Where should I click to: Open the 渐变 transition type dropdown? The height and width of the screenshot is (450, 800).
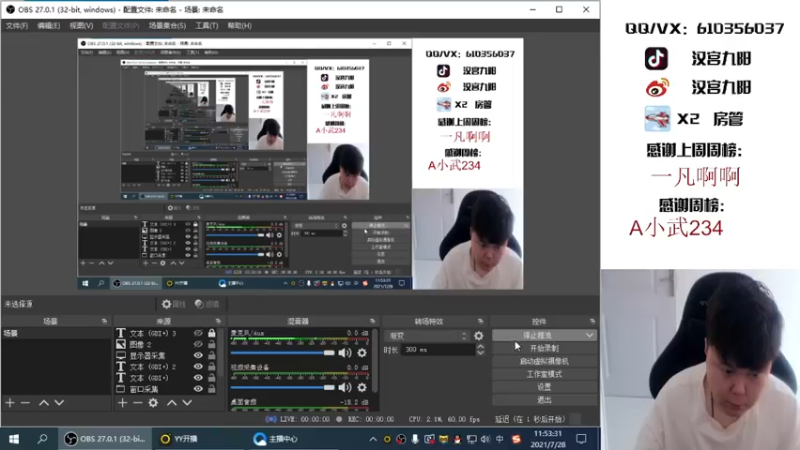(x=427, y=336)
